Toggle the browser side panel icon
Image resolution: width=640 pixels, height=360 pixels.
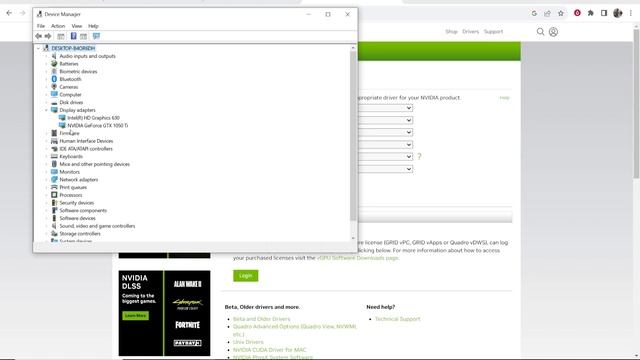(604, 13)
